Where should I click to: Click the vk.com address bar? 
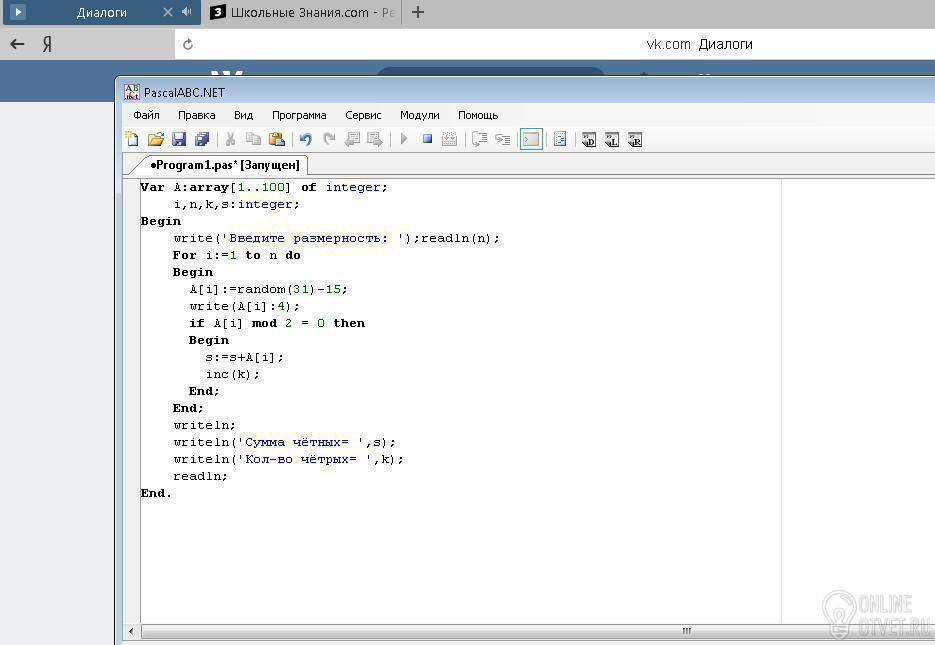click(x=555, y=44)
